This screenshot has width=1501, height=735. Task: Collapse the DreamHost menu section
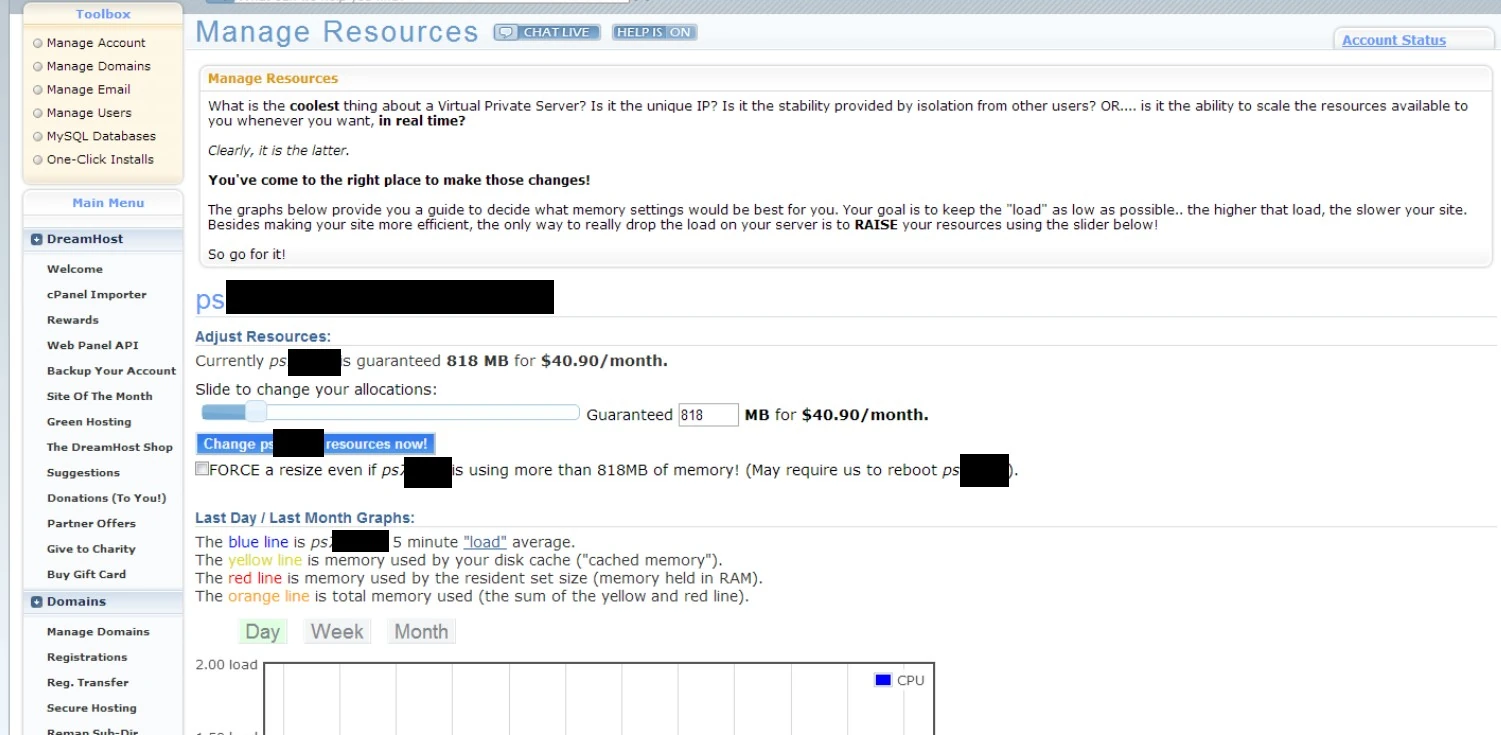pos(37,240)
